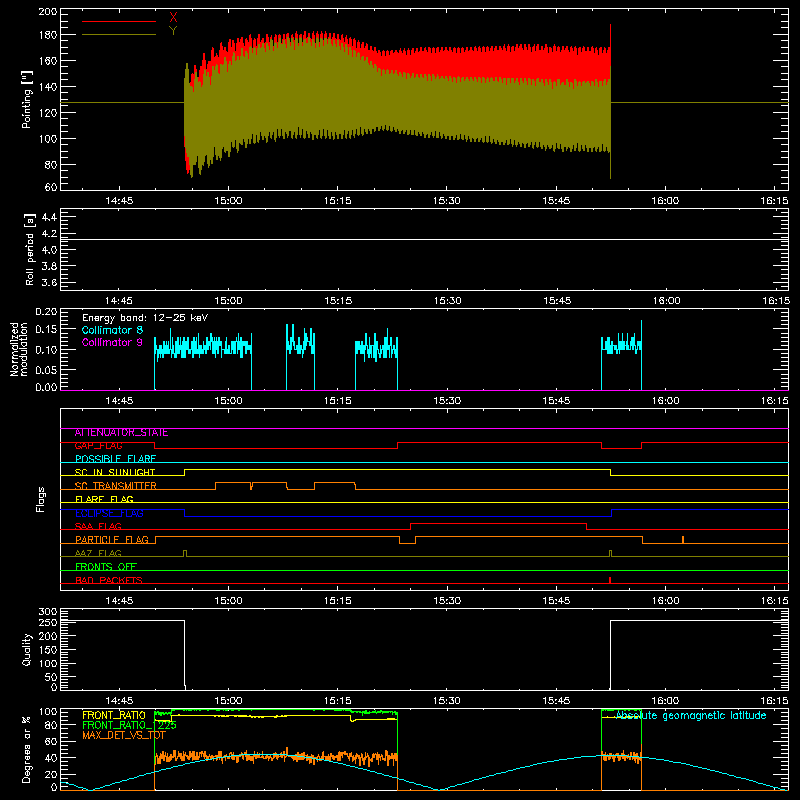This screenshot has height=800, width=800.
Task: Select the SC_IN_SUNLIGHT flag label
Action: tap(115, 472)
